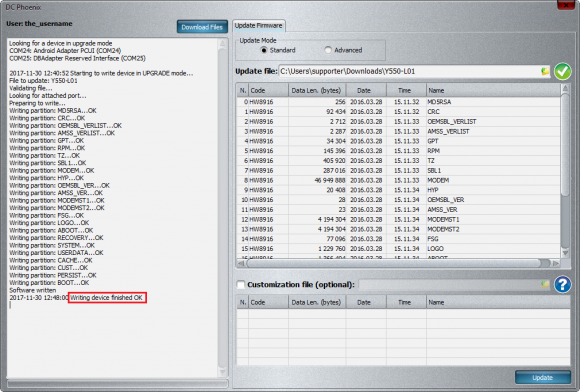Browse for update file using folder icon

tap(545, 71)
